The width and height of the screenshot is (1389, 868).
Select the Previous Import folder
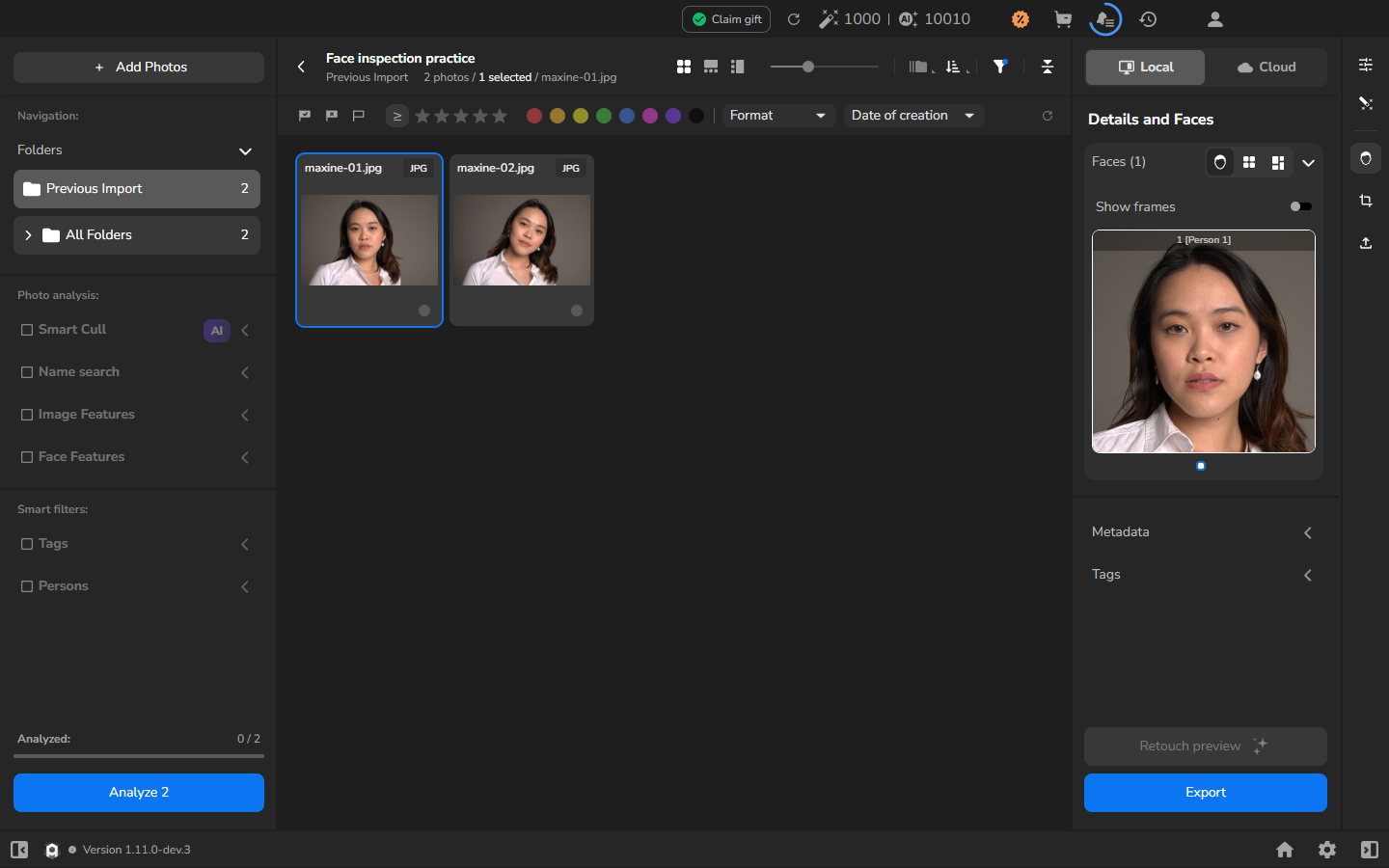[x=137, y=189]
